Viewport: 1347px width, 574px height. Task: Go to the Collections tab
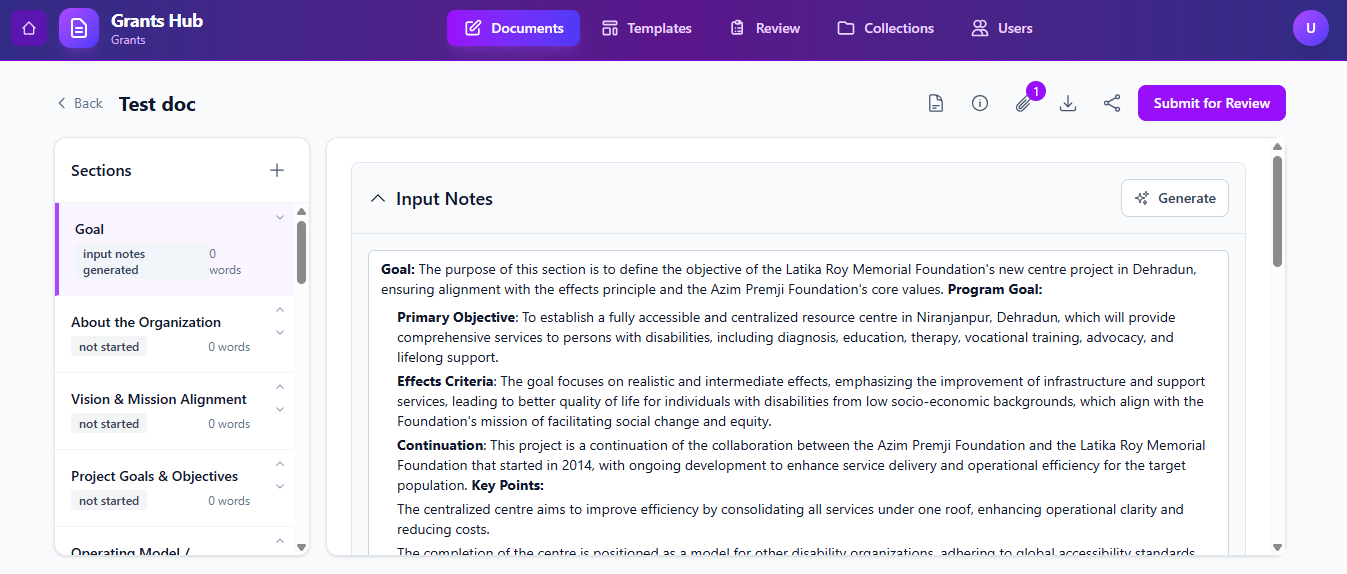coord(885,28)
